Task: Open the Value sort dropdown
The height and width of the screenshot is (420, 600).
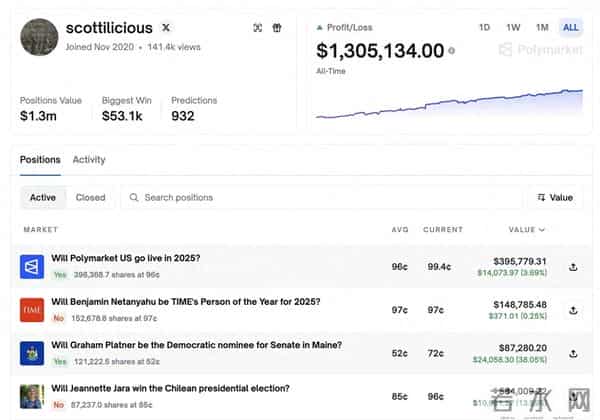Action: pyautogui.click(x=555, y=198)
